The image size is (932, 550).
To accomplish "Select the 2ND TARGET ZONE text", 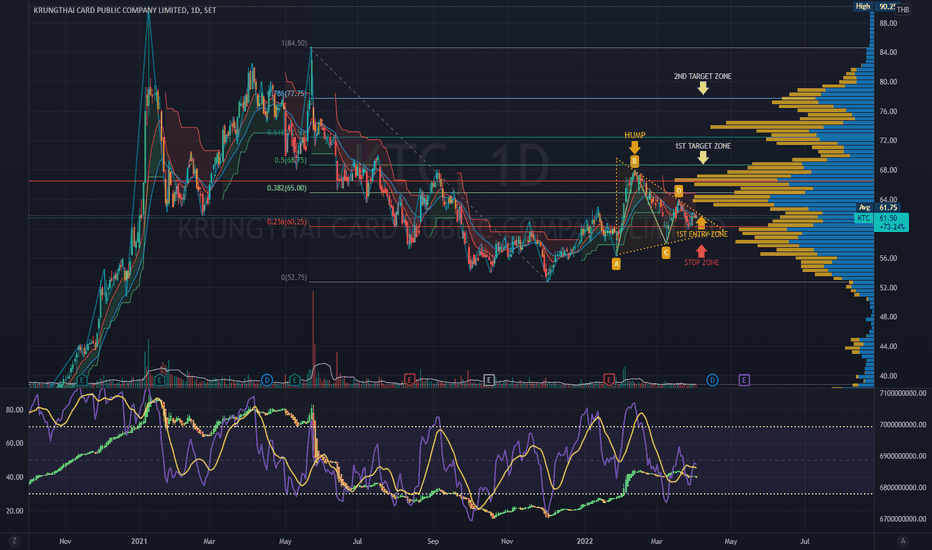I will click(x=703, y=76).
